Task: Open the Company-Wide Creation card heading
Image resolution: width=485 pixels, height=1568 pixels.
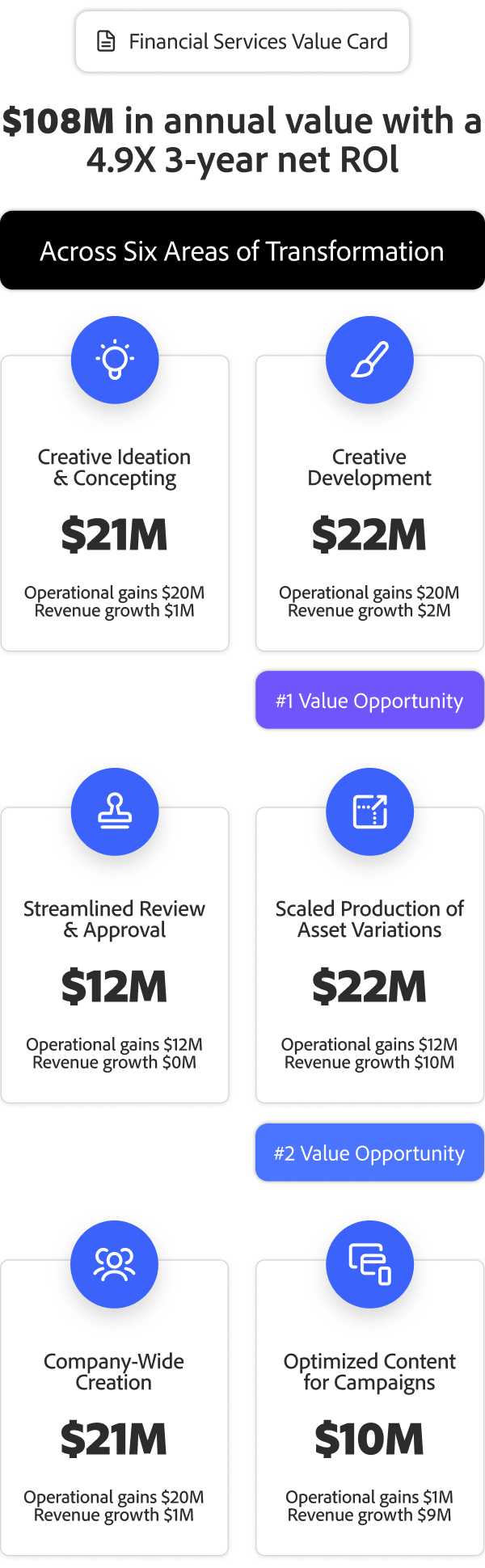Action: (x=114, y=1372)
